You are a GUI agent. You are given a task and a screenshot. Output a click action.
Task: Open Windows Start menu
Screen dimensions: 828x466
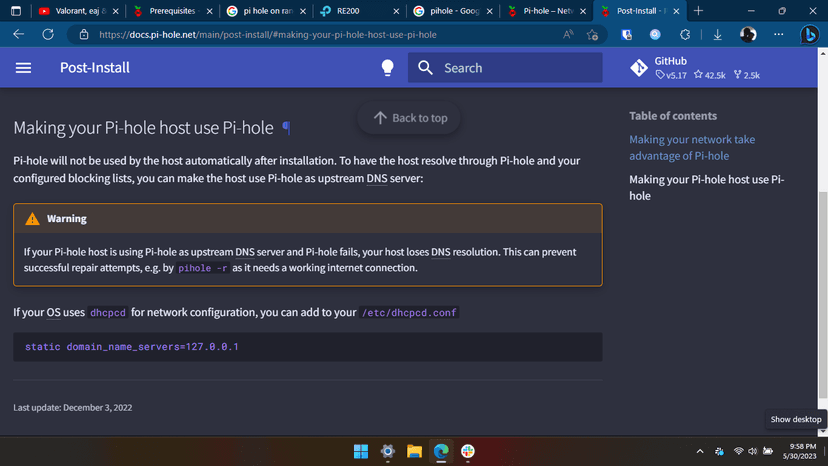point(361,451)
